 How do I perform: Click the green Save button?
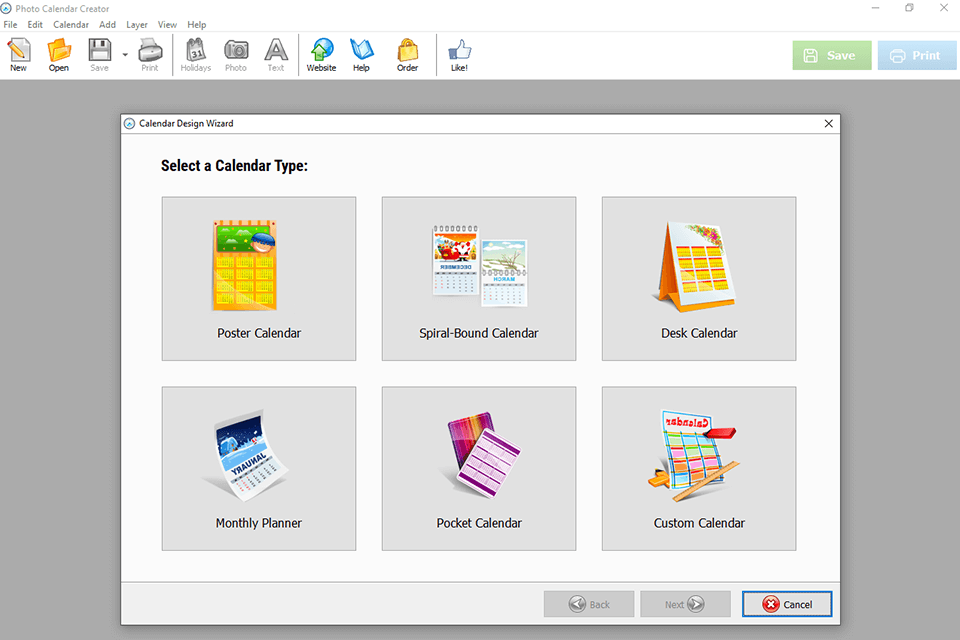point(831,55)
